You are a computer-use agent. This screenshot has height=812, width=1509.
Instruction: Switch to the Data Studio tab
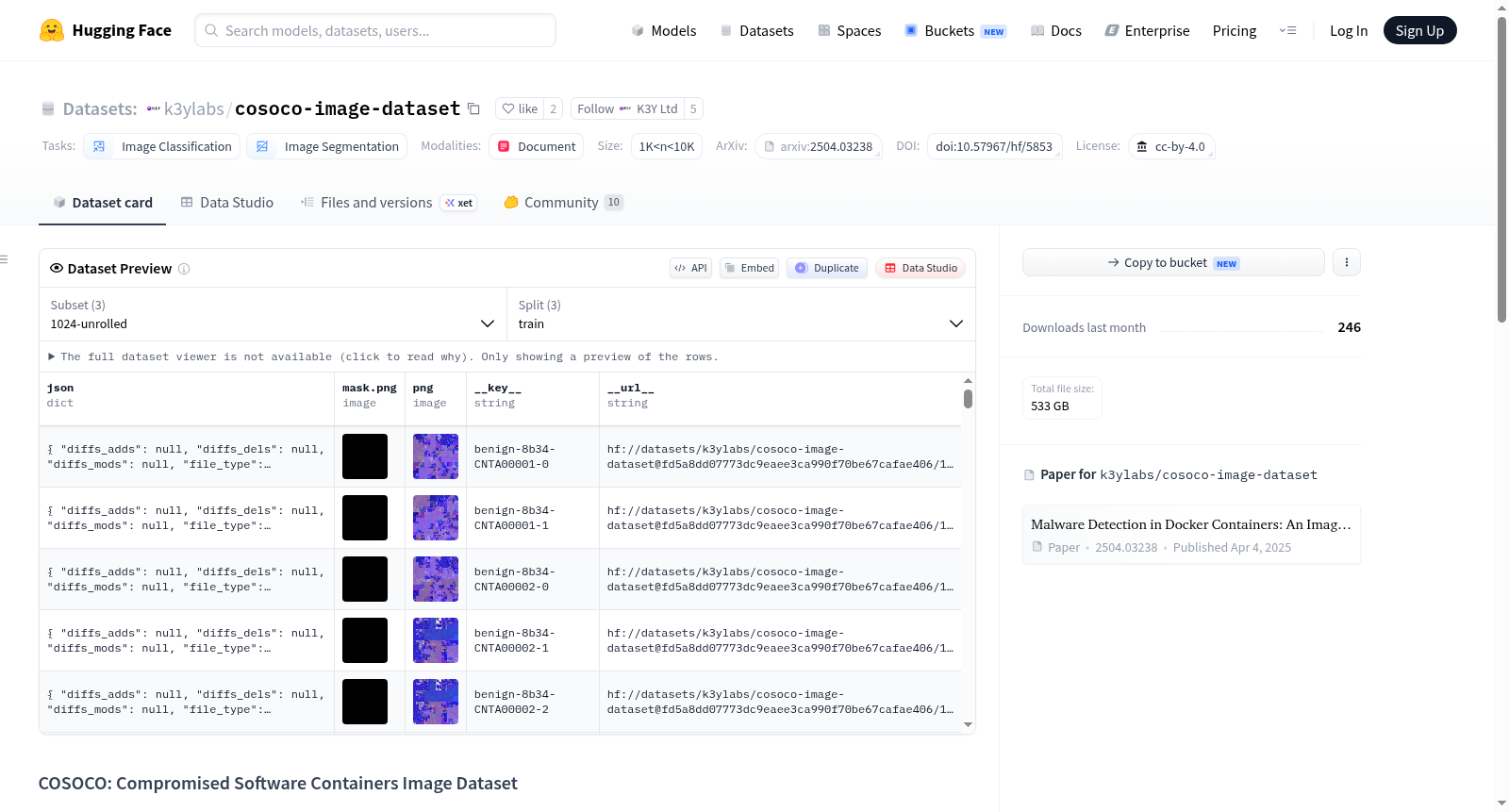click(x=227, y=202)
